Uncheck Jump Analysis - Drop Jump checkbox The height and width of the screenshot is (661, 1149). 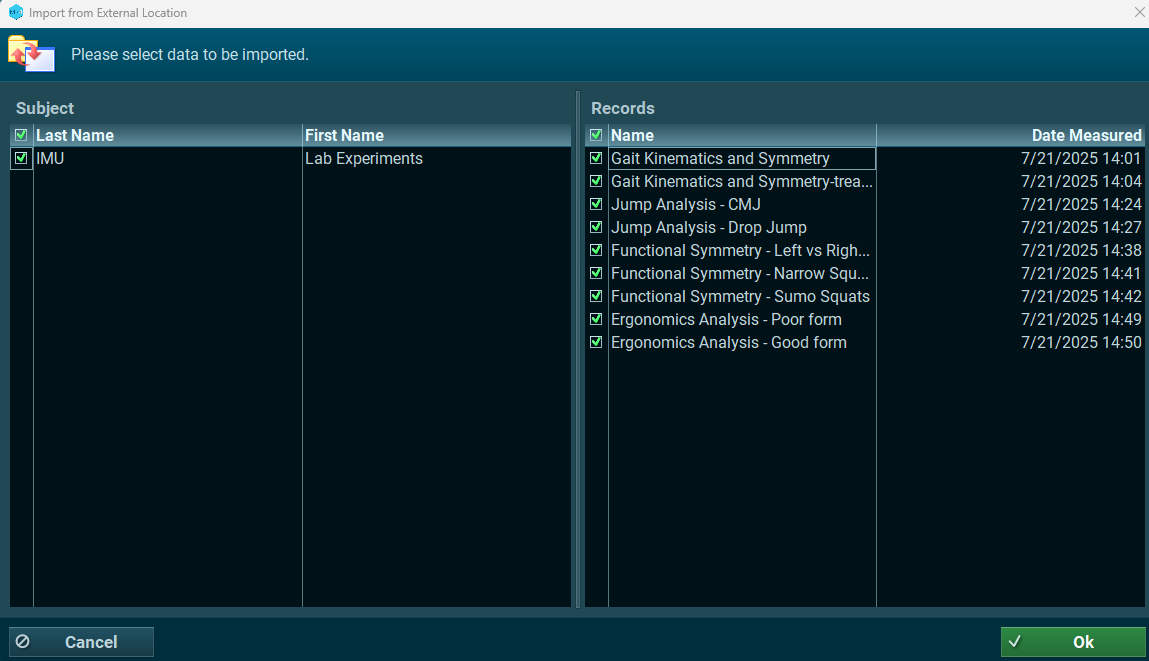(x=596, y=227)
